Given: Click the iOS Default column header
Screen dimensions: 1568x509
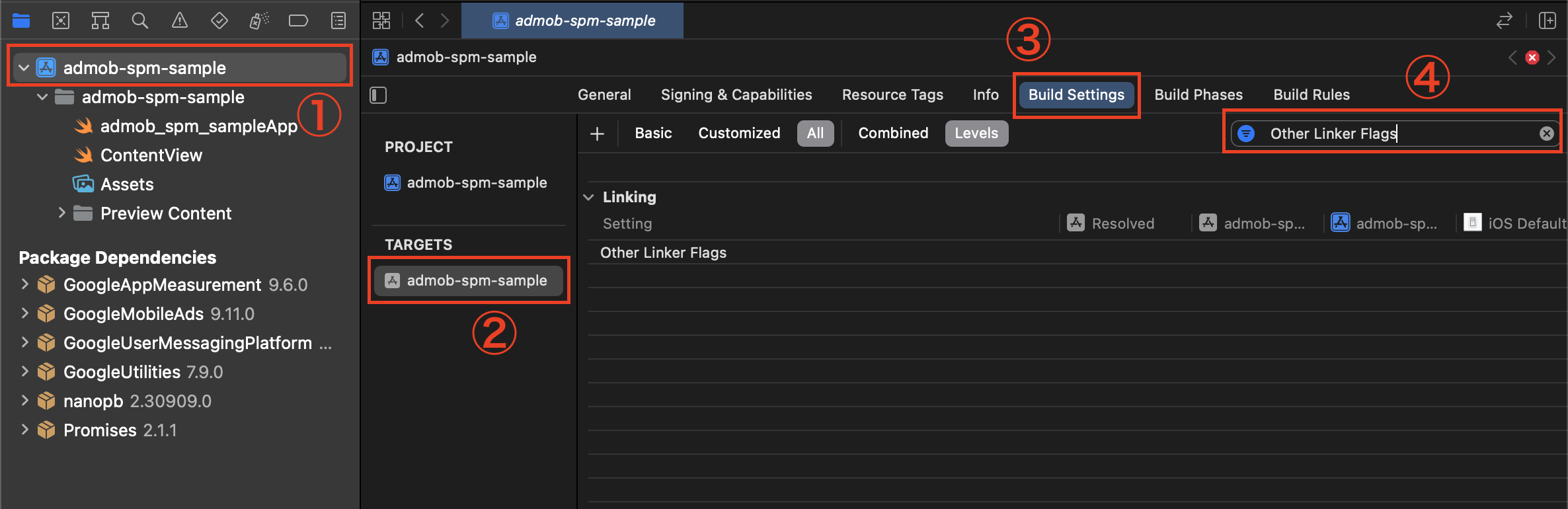Looking at the screenshot, I should click(1515, 223).
